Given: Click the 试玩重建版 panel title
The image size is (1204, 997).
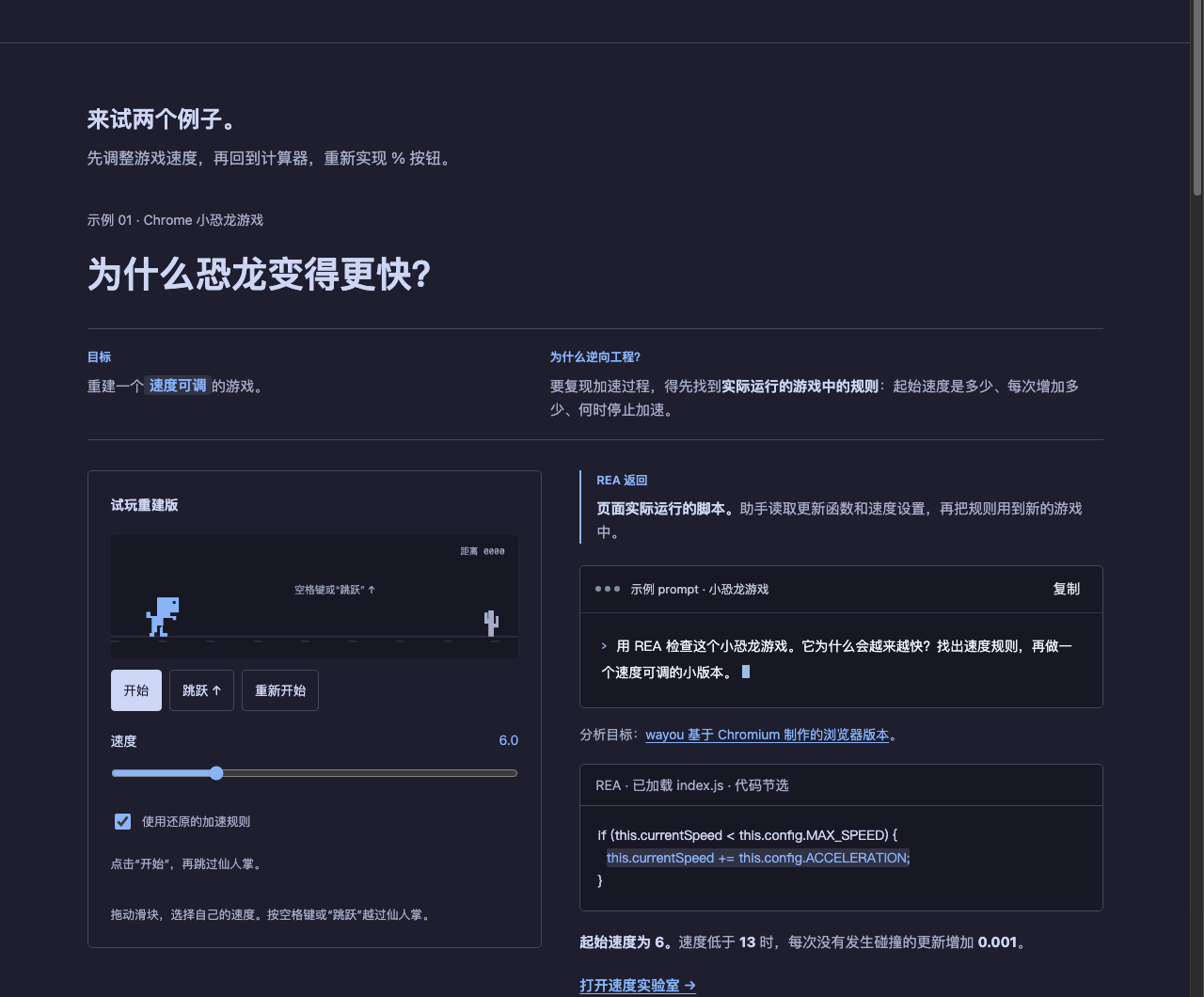Looking at the screenshot, I should tap(144, 505).
